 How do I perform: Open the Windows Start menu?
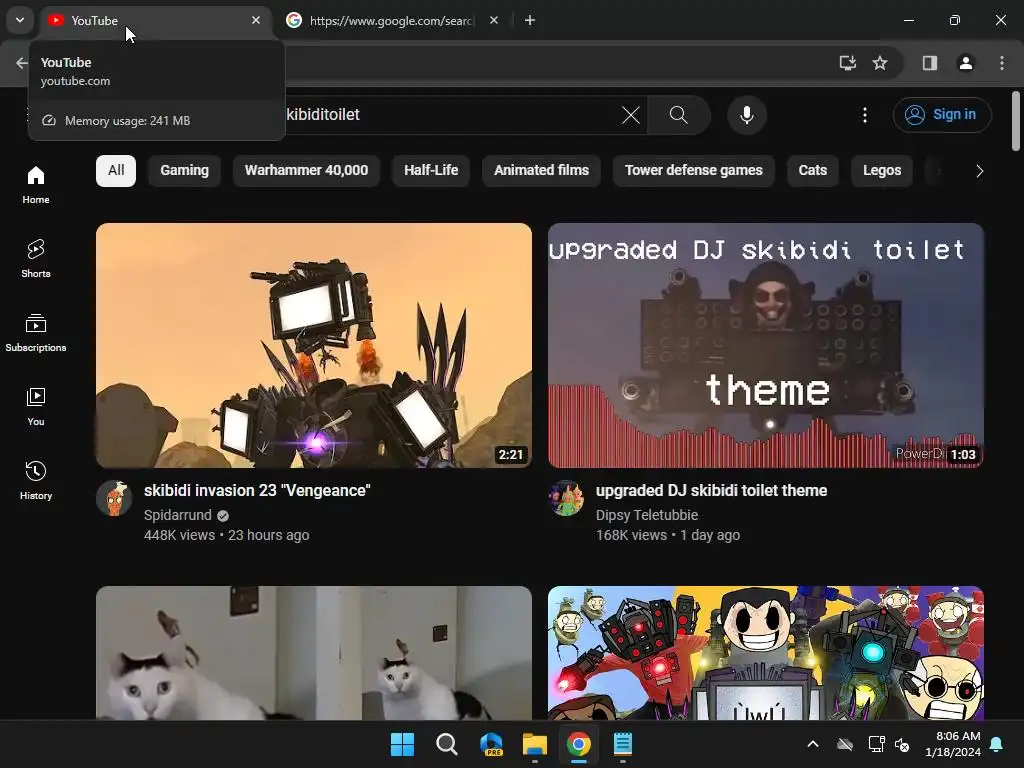tap(402, 744)
